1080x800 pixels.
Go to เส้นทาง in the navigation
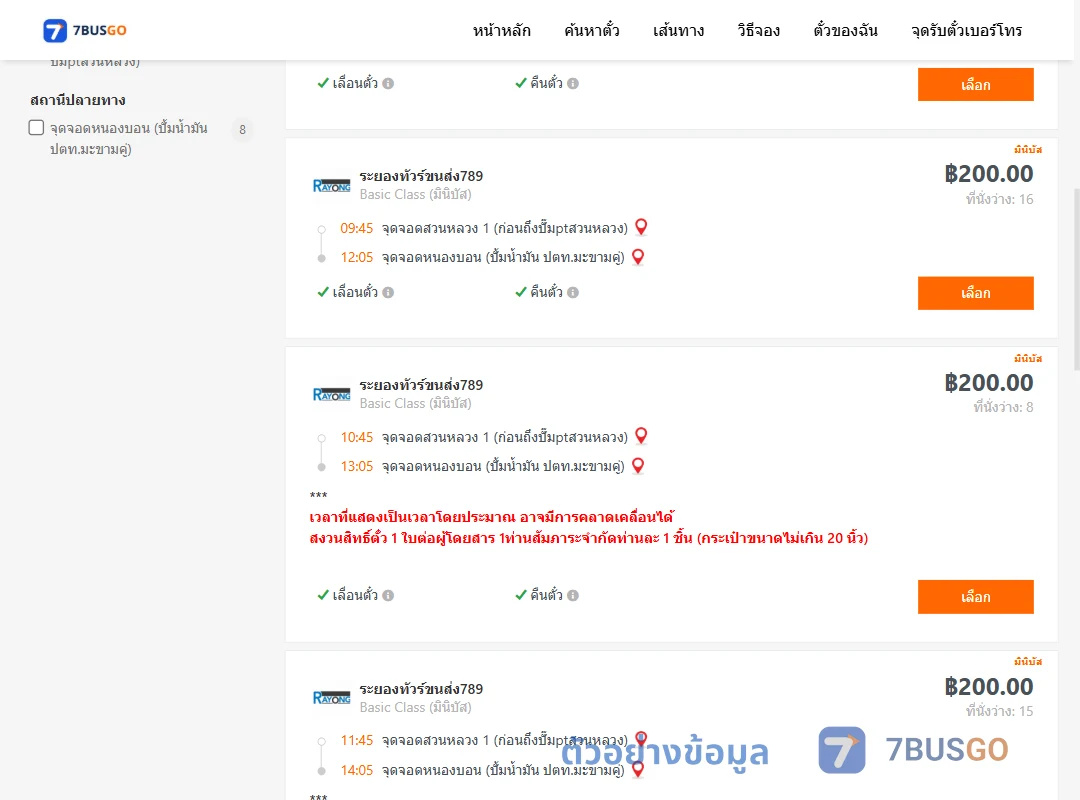coord(678,30)
